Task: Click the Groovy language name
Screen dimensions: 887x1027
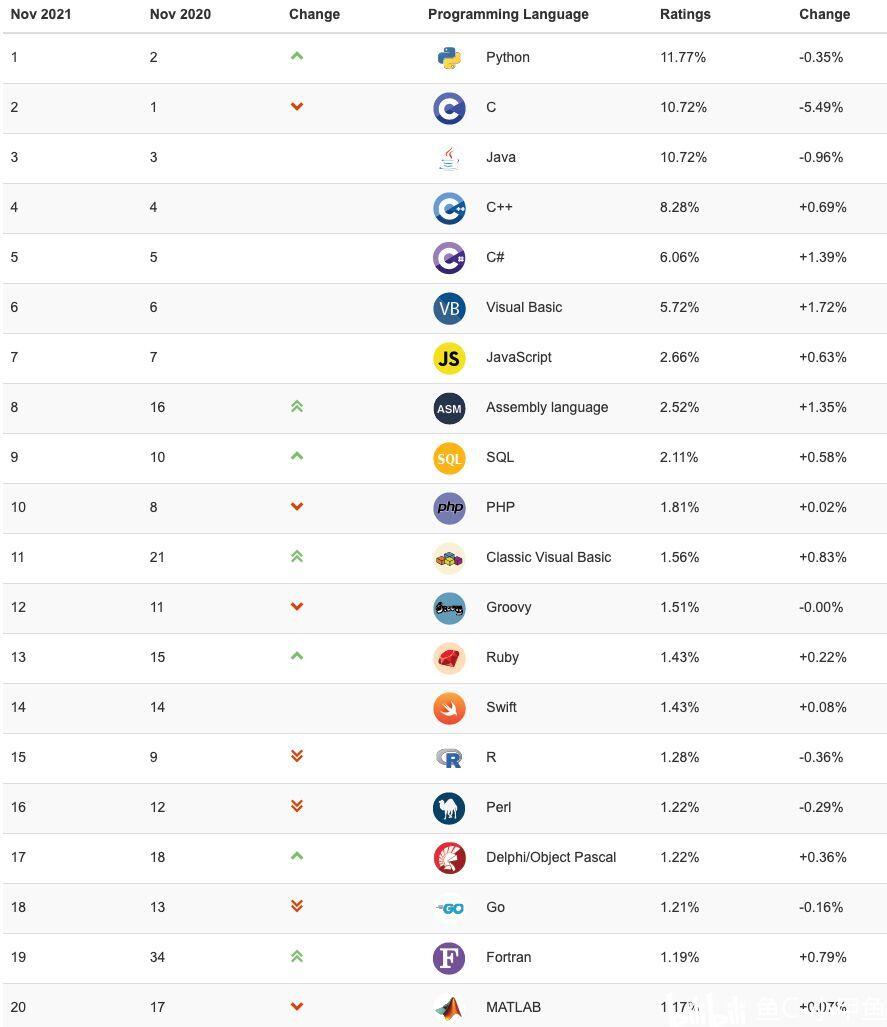Action: click(508, 608)
